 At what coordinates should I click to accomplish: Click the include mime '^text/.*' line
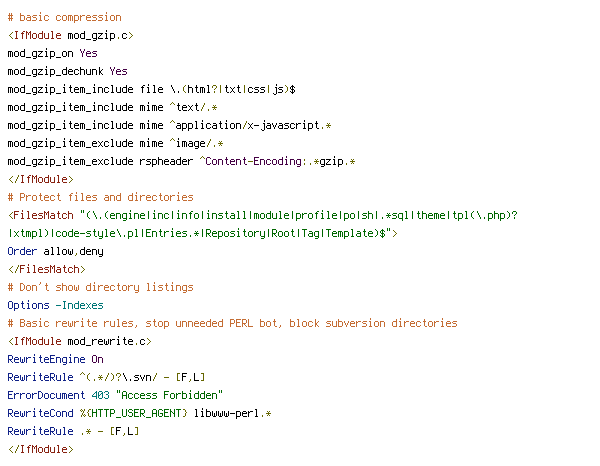point(112,108)
